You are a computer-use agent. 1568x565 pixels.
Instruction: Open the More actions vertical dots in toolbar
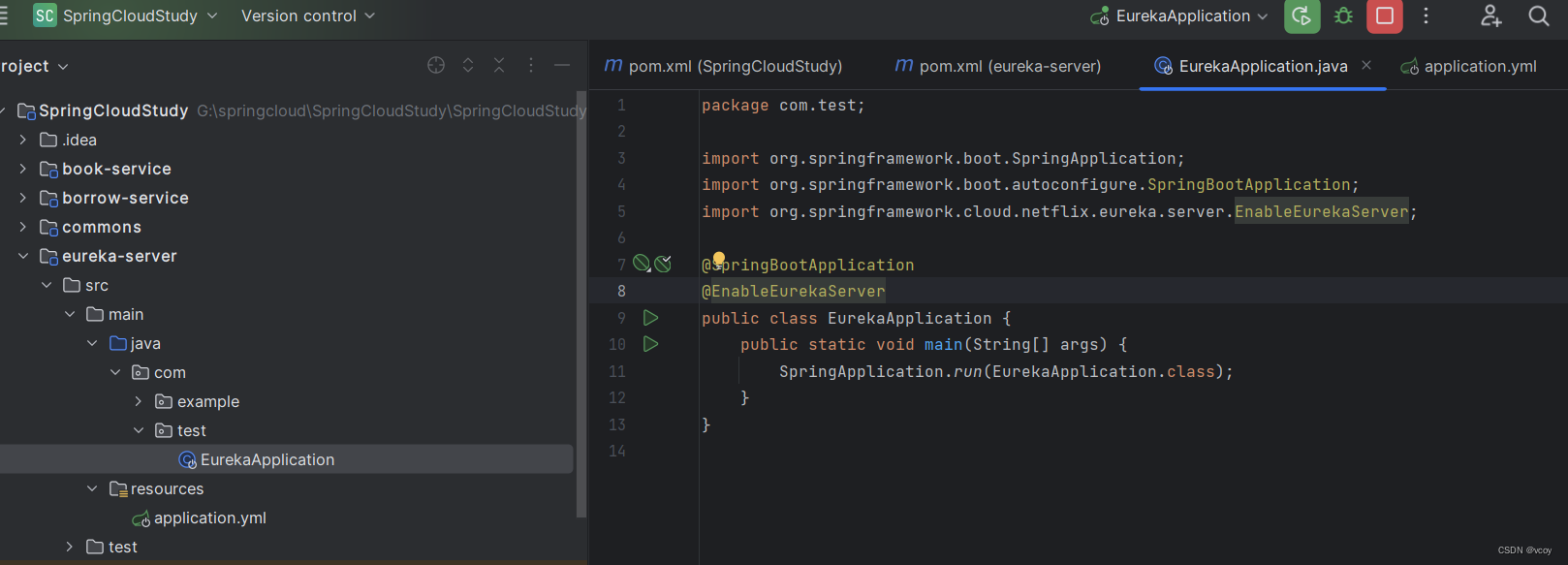tap(1426, 16)
